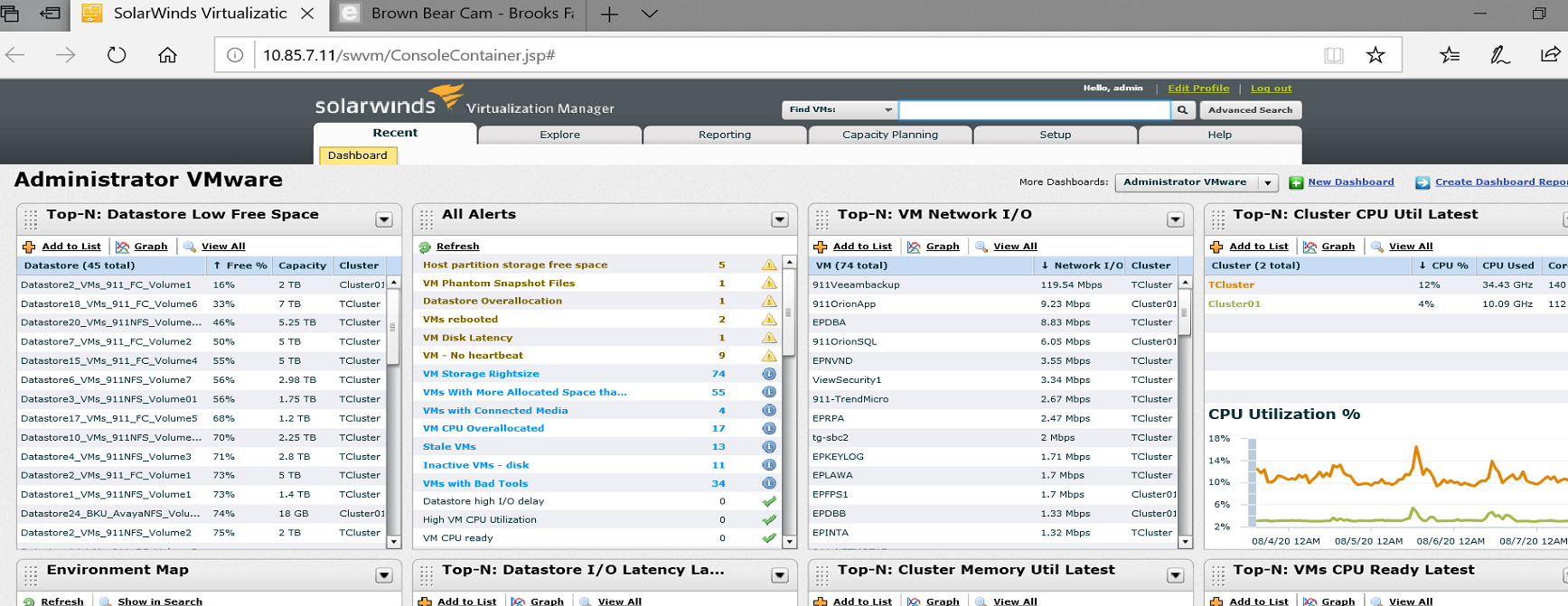Click the Edit Profile link
Image resolution: width=1568 pixels, height=606 pixels.
click(1198, 89)
